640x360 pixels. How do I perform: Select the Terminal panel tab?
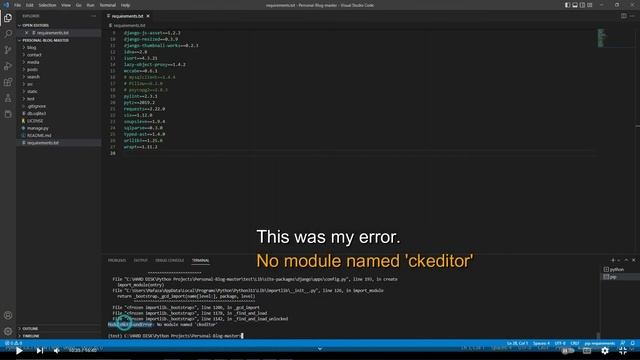point(200,260)
